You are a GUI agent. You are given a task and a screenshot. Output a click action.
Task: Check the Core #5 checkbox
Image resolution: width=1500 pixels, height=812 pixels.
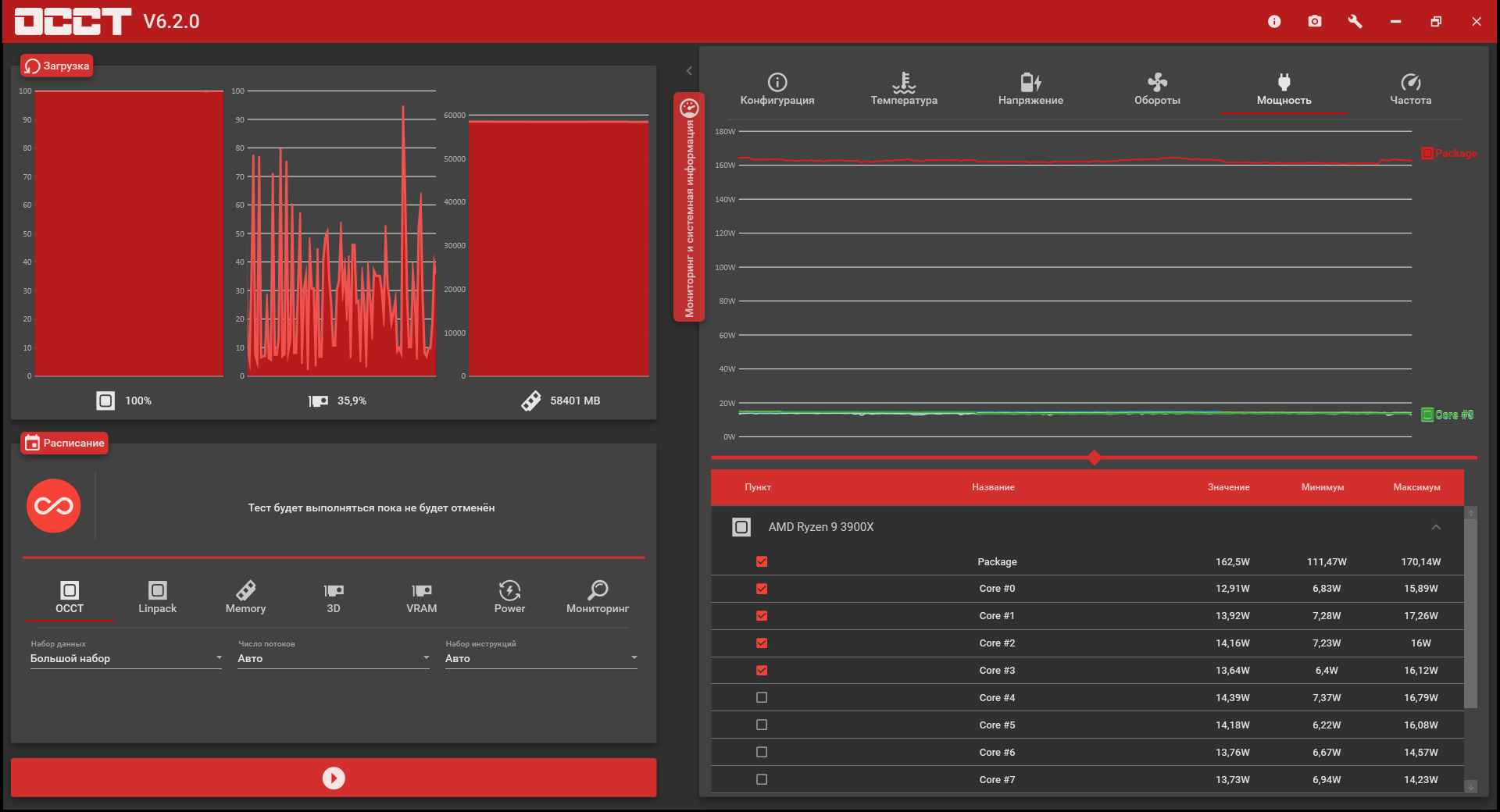[x=762, y=725]
